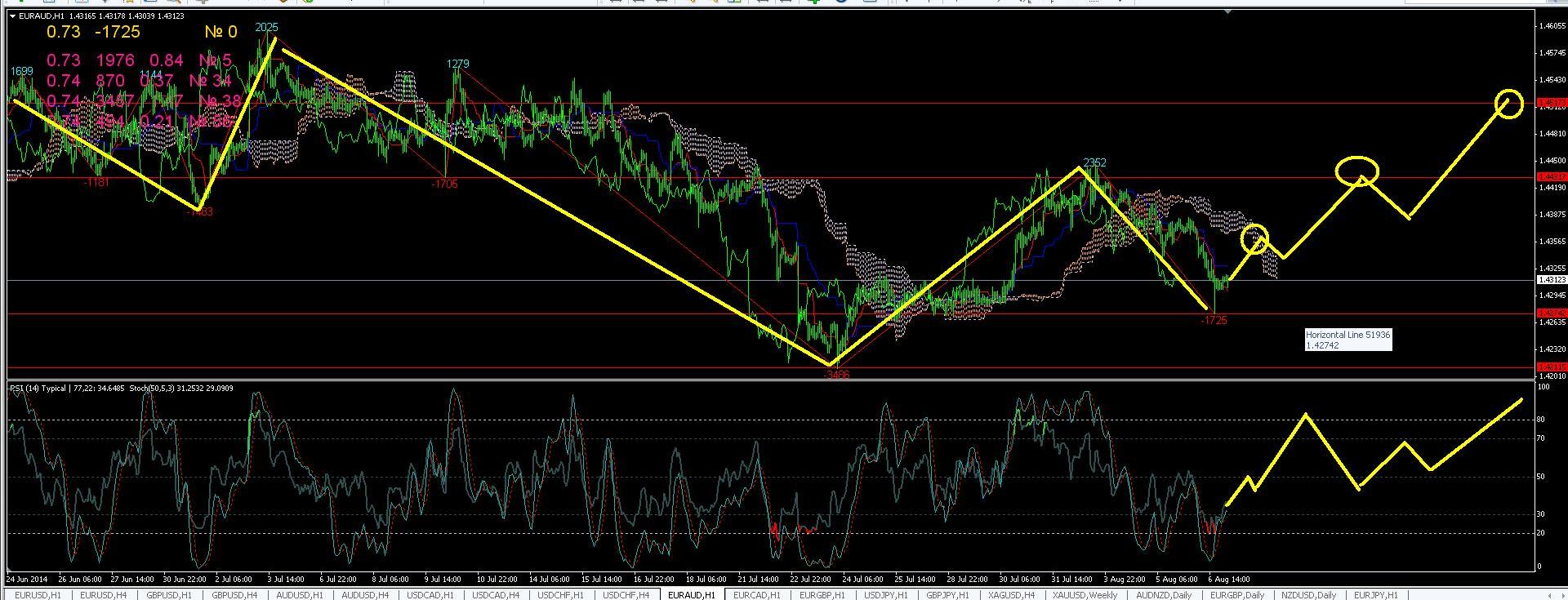
Task: Switch to XAUUSD,Weekly chart tab
Action: (x=1085, y=595)
